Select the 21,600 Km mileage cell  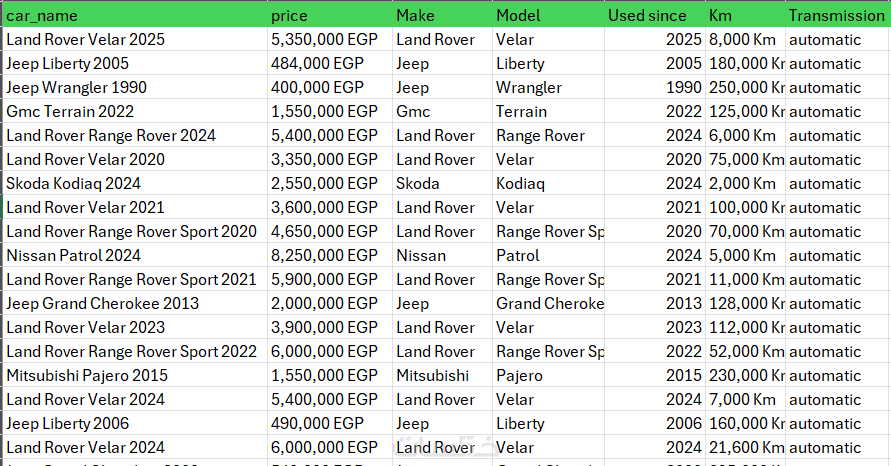click(x=745, y=448)
